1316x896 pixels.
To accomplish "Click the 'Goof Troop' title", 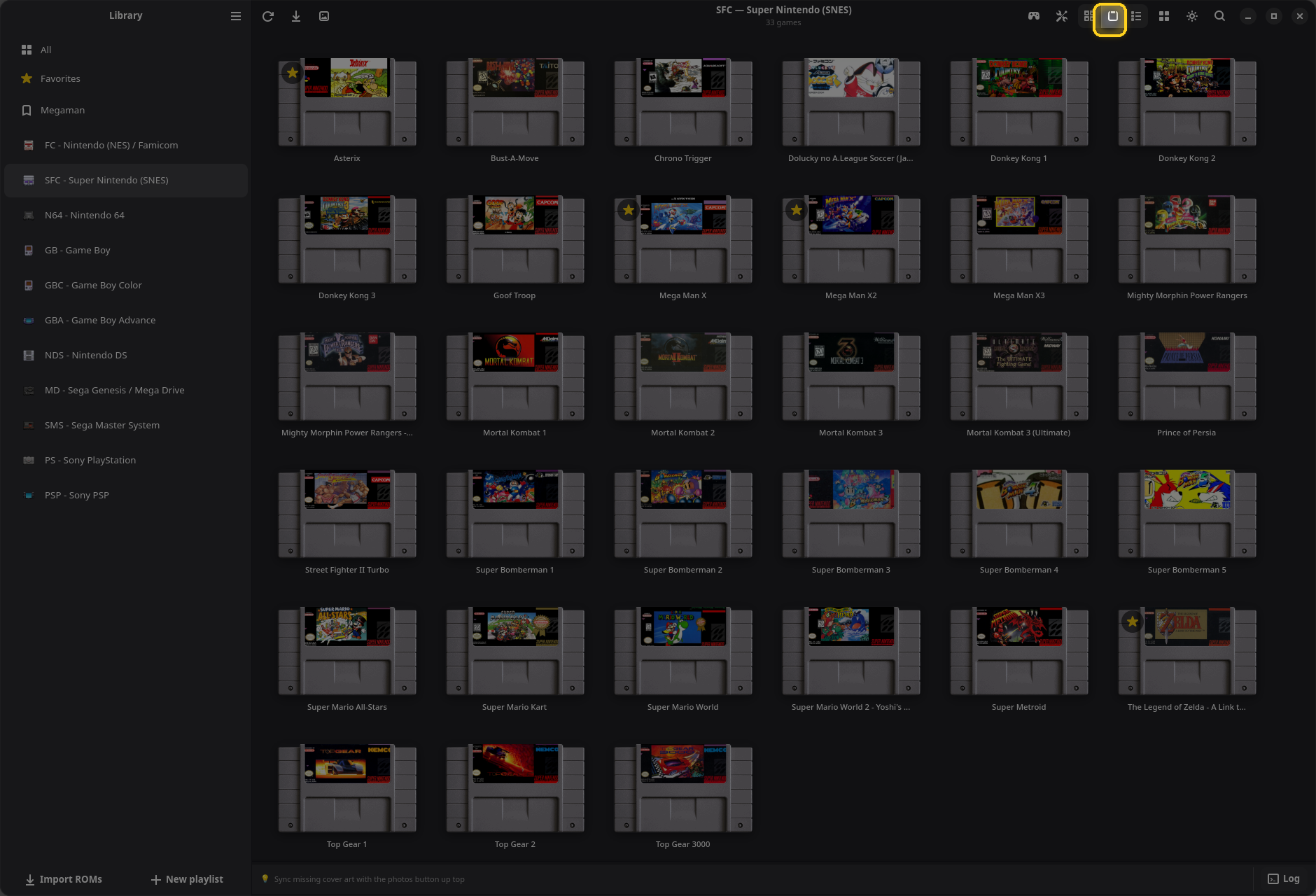I will [x=514, y=295].
